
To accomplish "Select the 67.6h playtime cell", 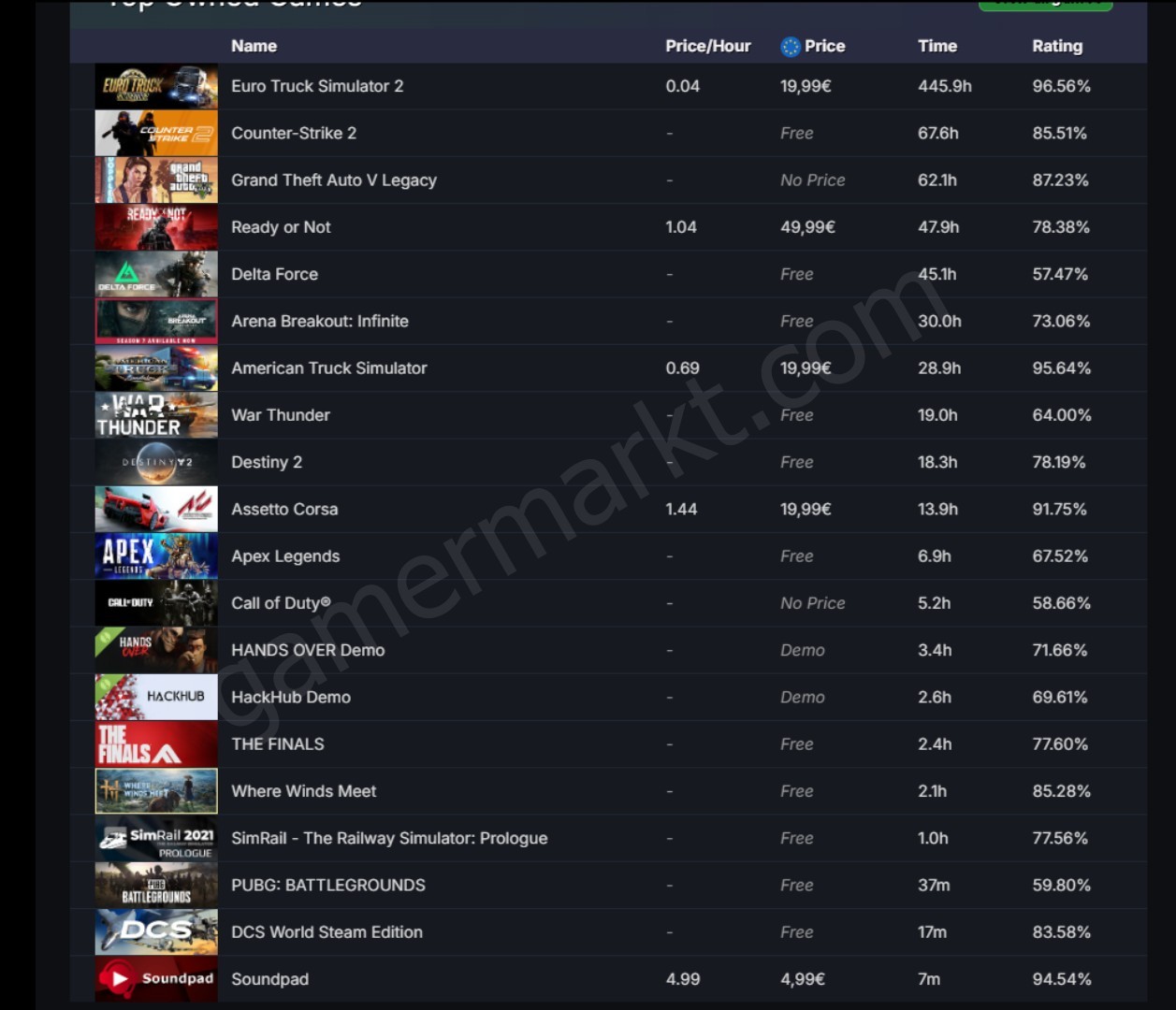I will click(x=938, y=133).
